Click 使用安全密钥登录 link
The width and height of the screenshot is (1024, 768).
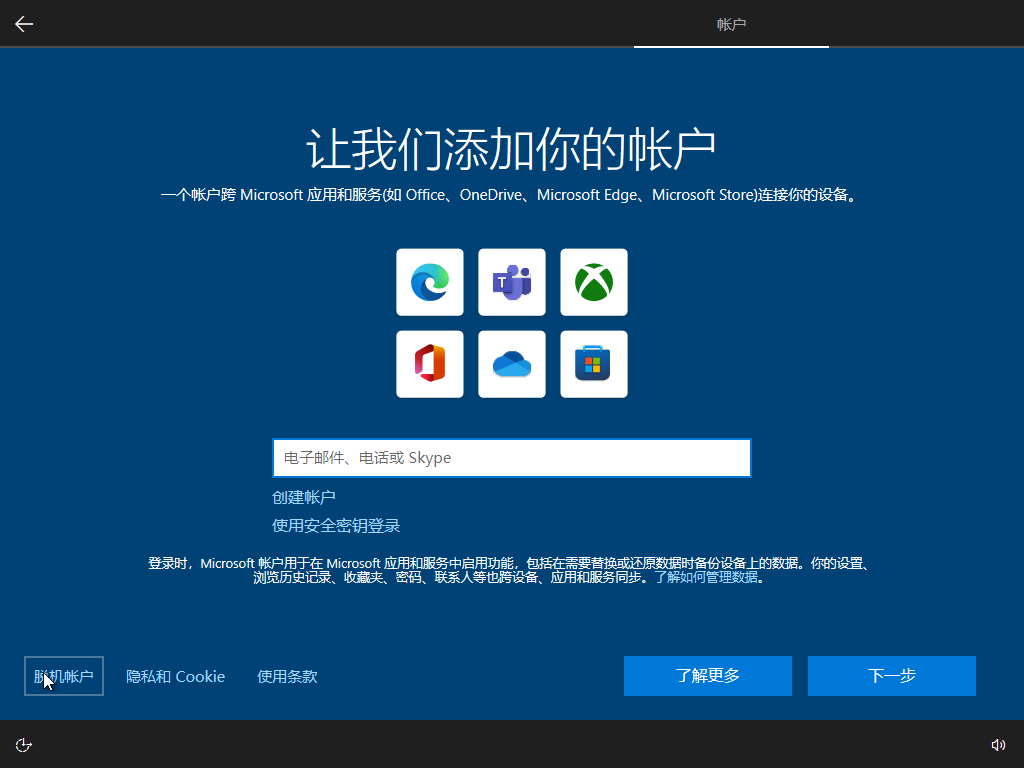point(336,526)
